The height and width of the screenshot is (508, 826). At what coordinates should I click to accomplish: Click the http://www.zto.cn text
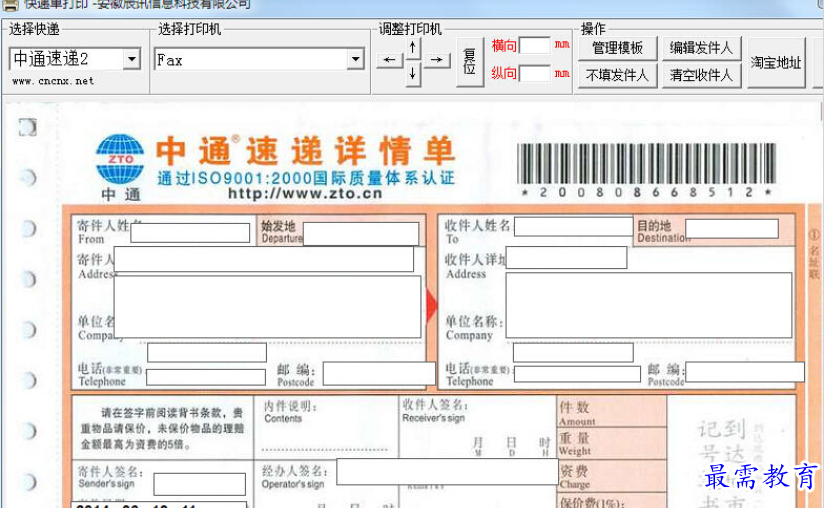click(305, 193)
